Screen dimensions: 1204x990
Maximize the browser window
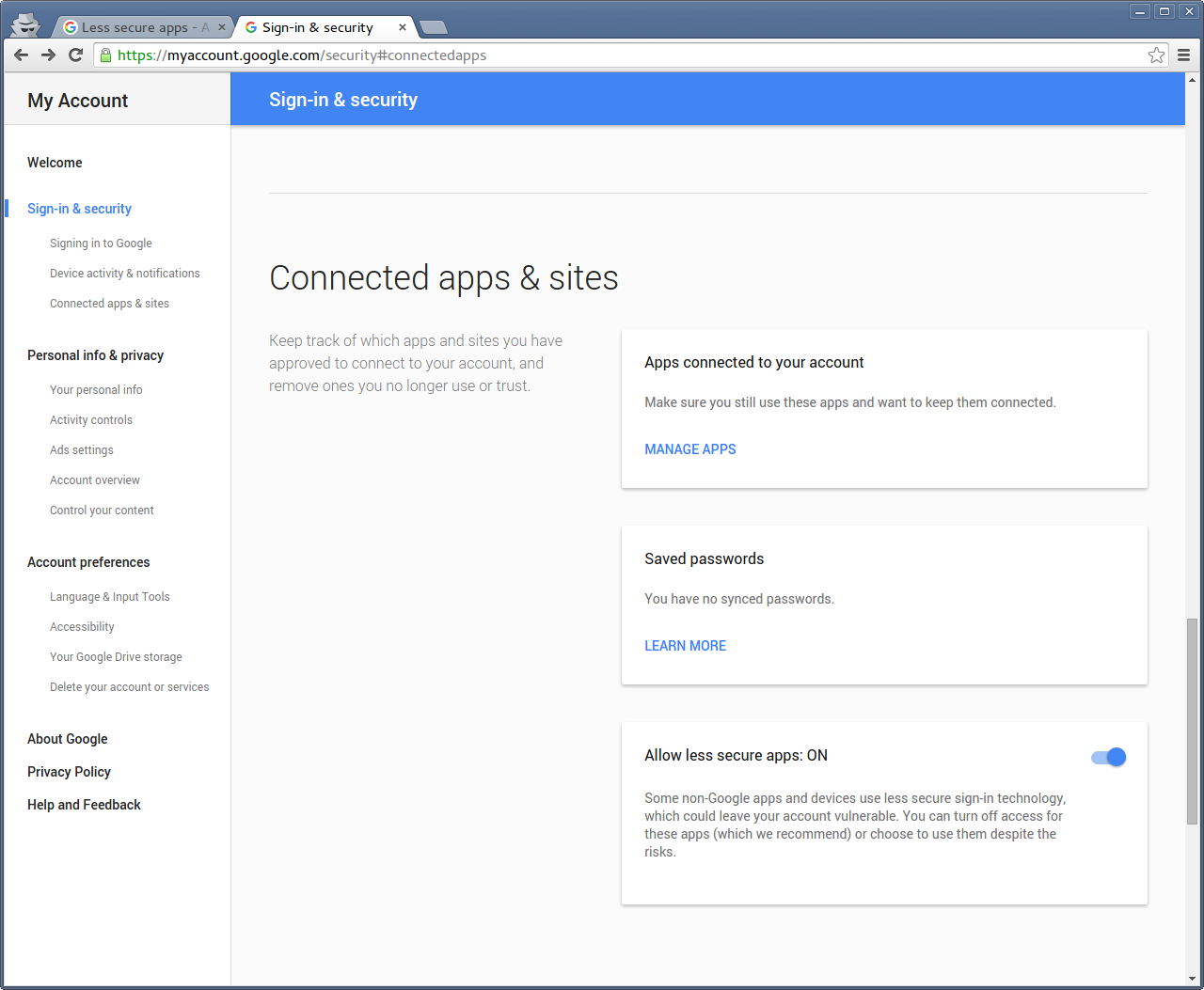[x=1164, y=11]
